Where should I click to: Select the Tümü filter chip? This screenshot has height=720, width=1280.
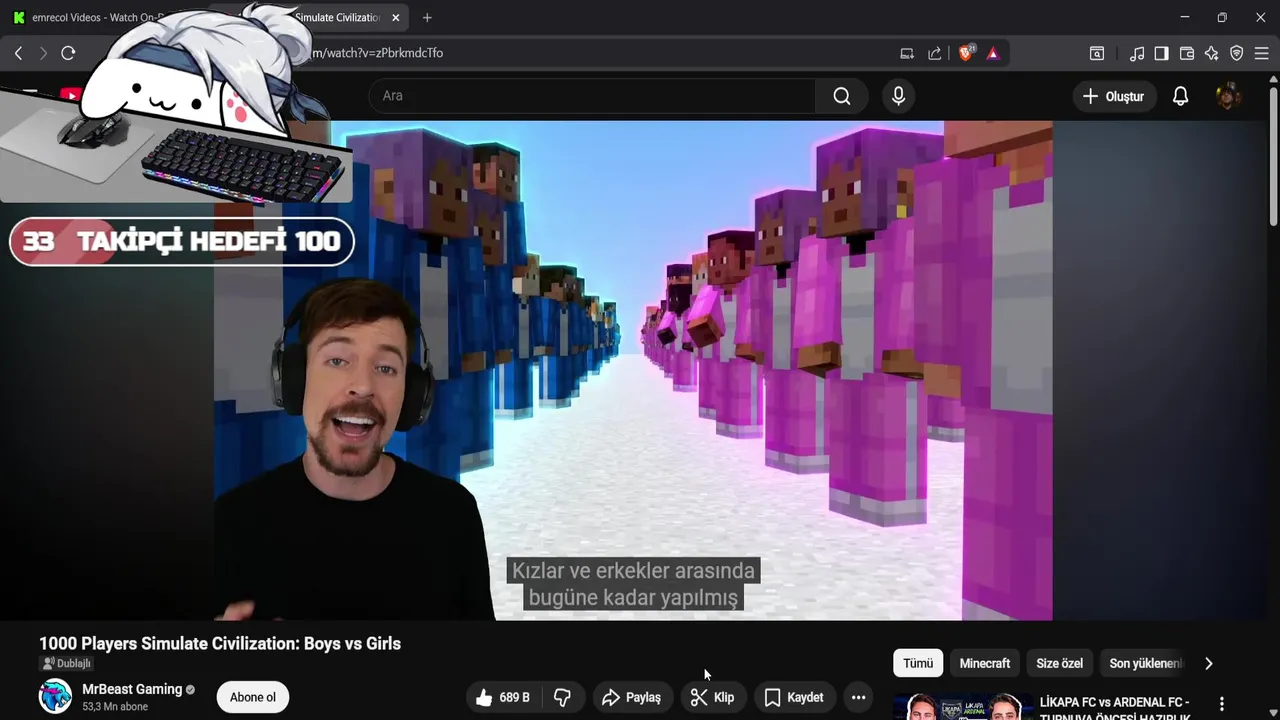pos(918,663)
